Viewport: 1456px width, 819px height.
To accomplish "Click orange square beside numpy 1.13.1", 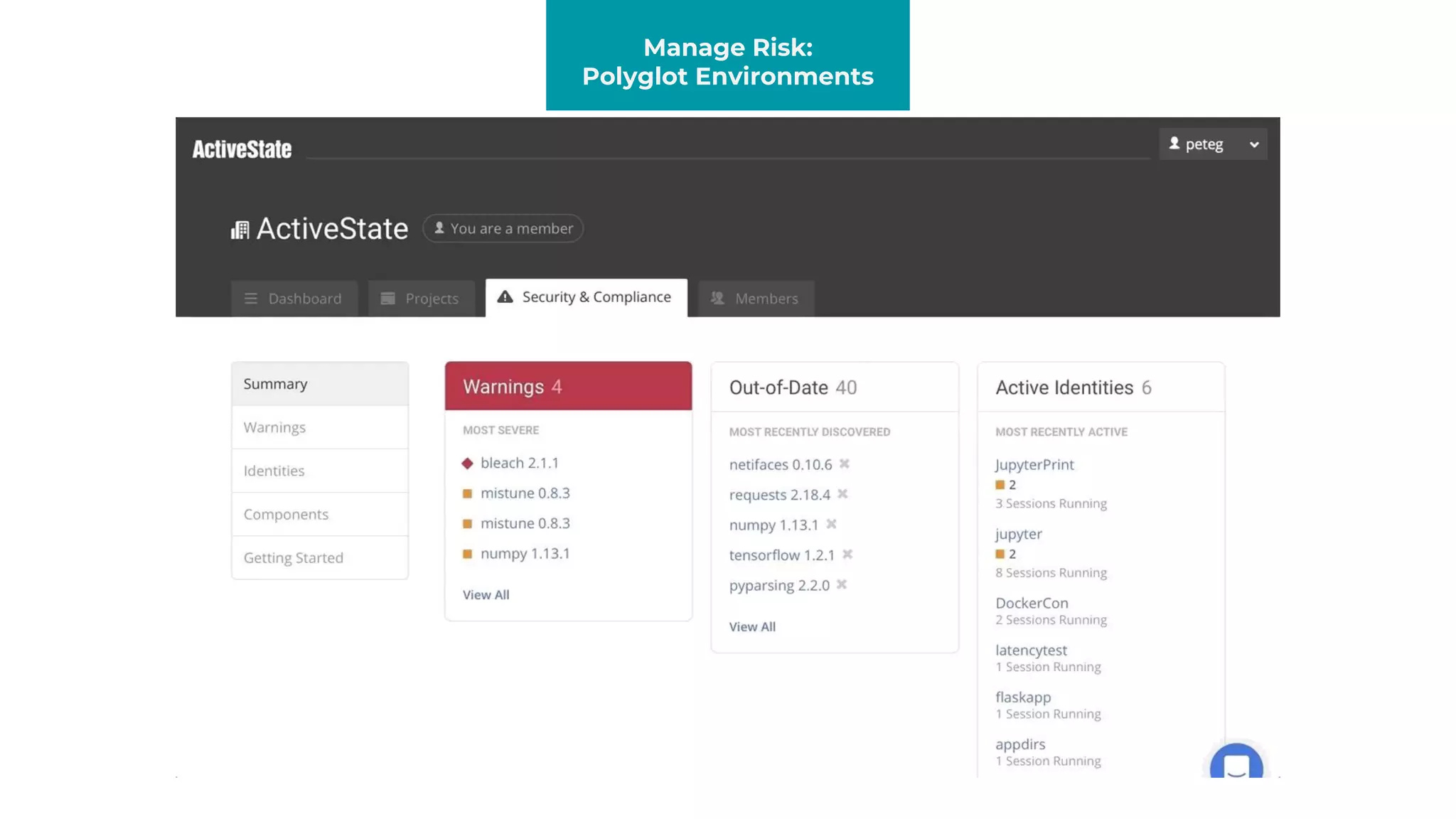I will [x=467, y=554].
